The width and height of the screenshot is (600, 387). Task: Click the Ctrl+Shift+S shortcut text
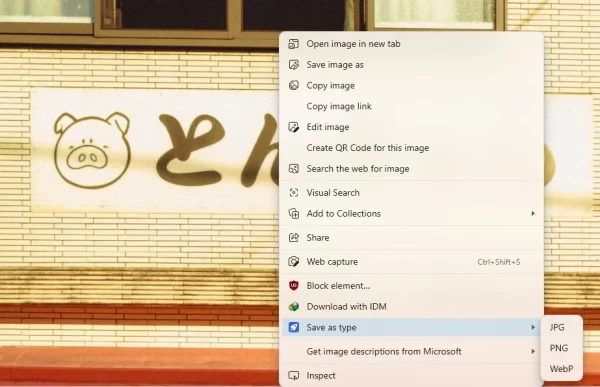click(x=499, y=262)
